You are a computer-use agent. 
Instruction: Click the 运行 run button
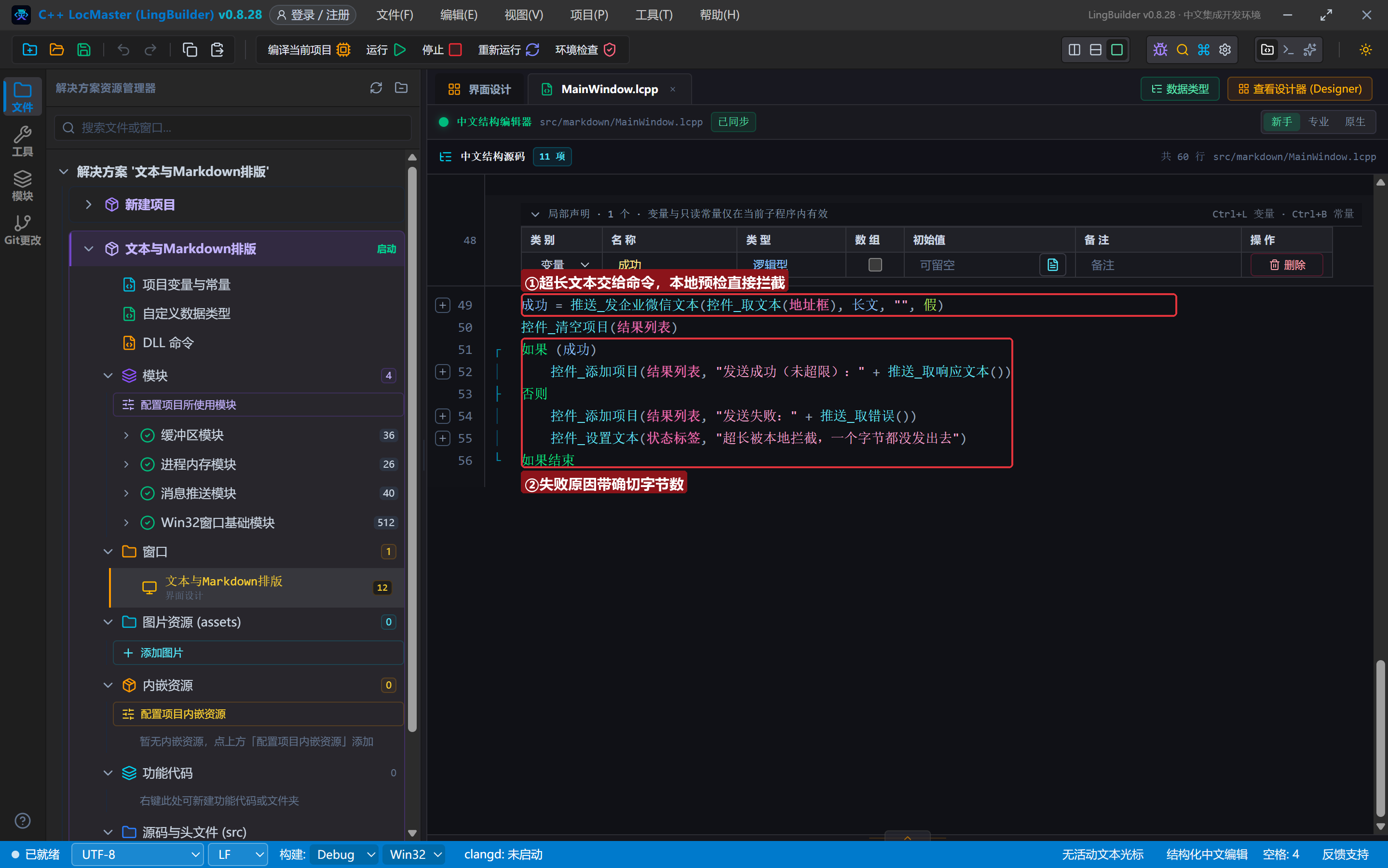point(386,50)
